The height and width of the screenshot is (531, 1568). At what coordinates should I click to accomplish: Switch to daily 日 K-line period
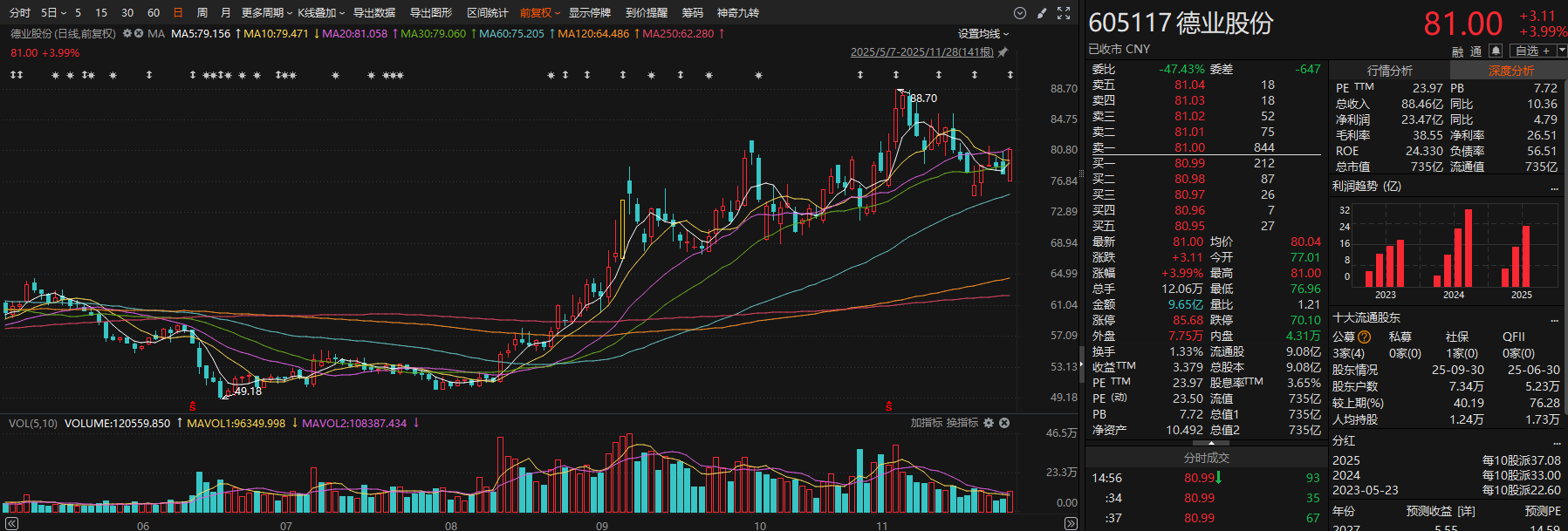click(178, 13)
